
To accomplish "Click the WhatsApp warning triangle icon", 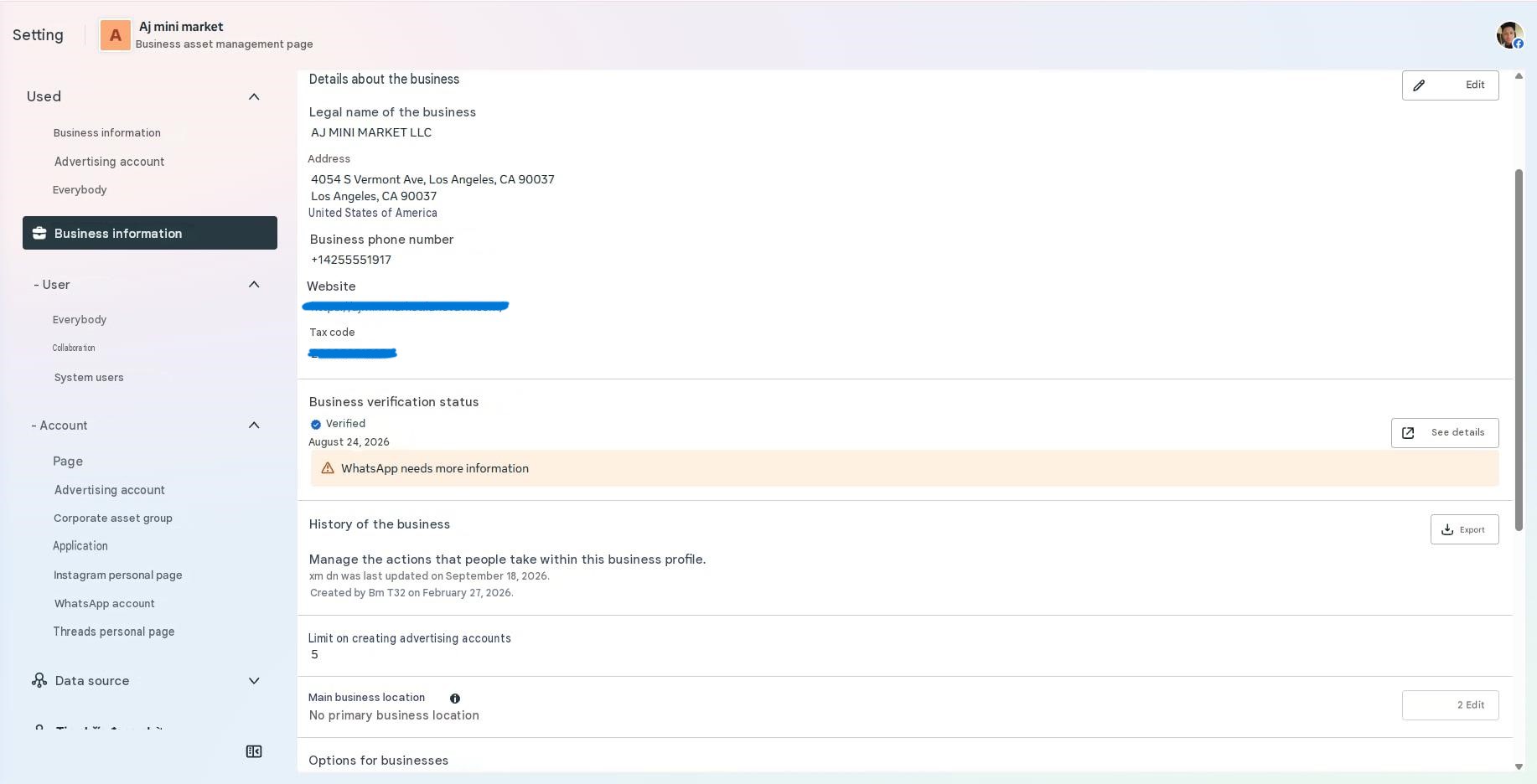I will pyautogui.click(x=328, y=468).
